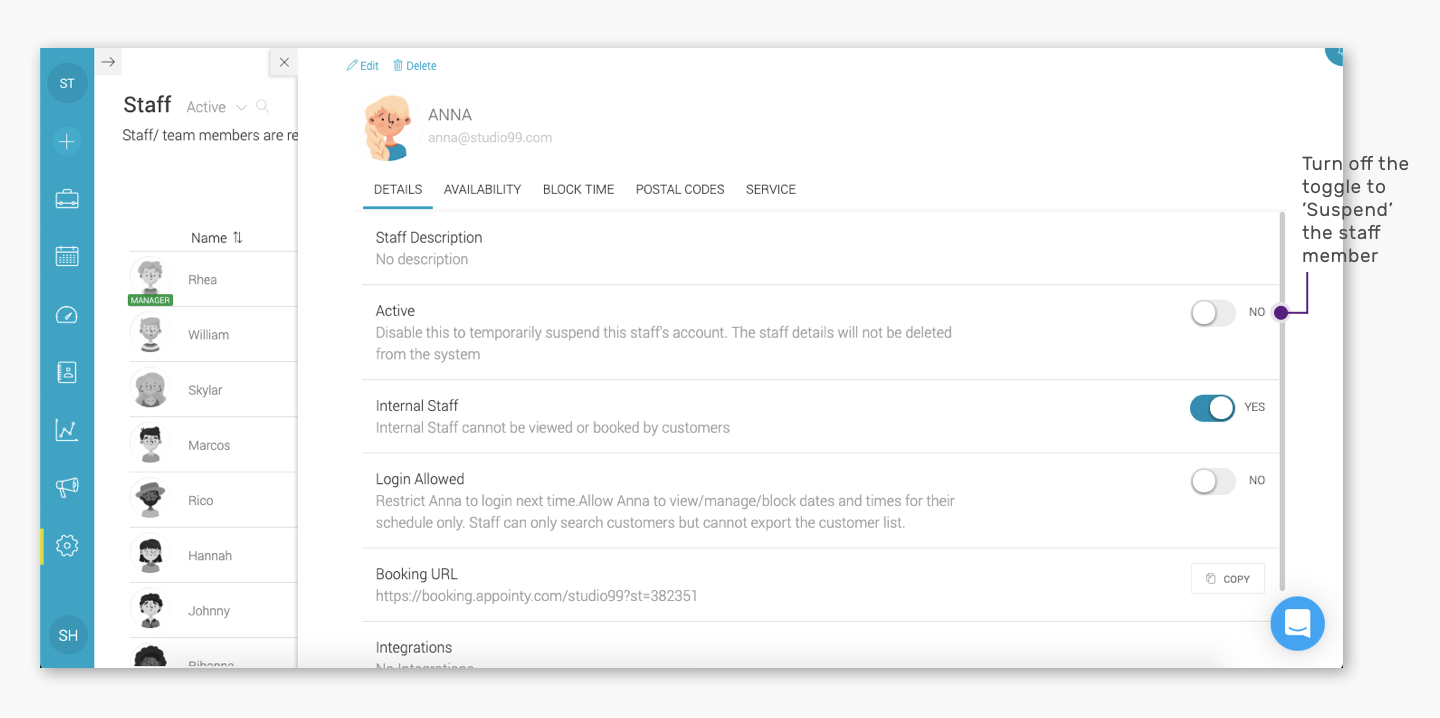Click the plus add-new icon in sidebar
The image size is (1440, 718).
coord(67,142)
